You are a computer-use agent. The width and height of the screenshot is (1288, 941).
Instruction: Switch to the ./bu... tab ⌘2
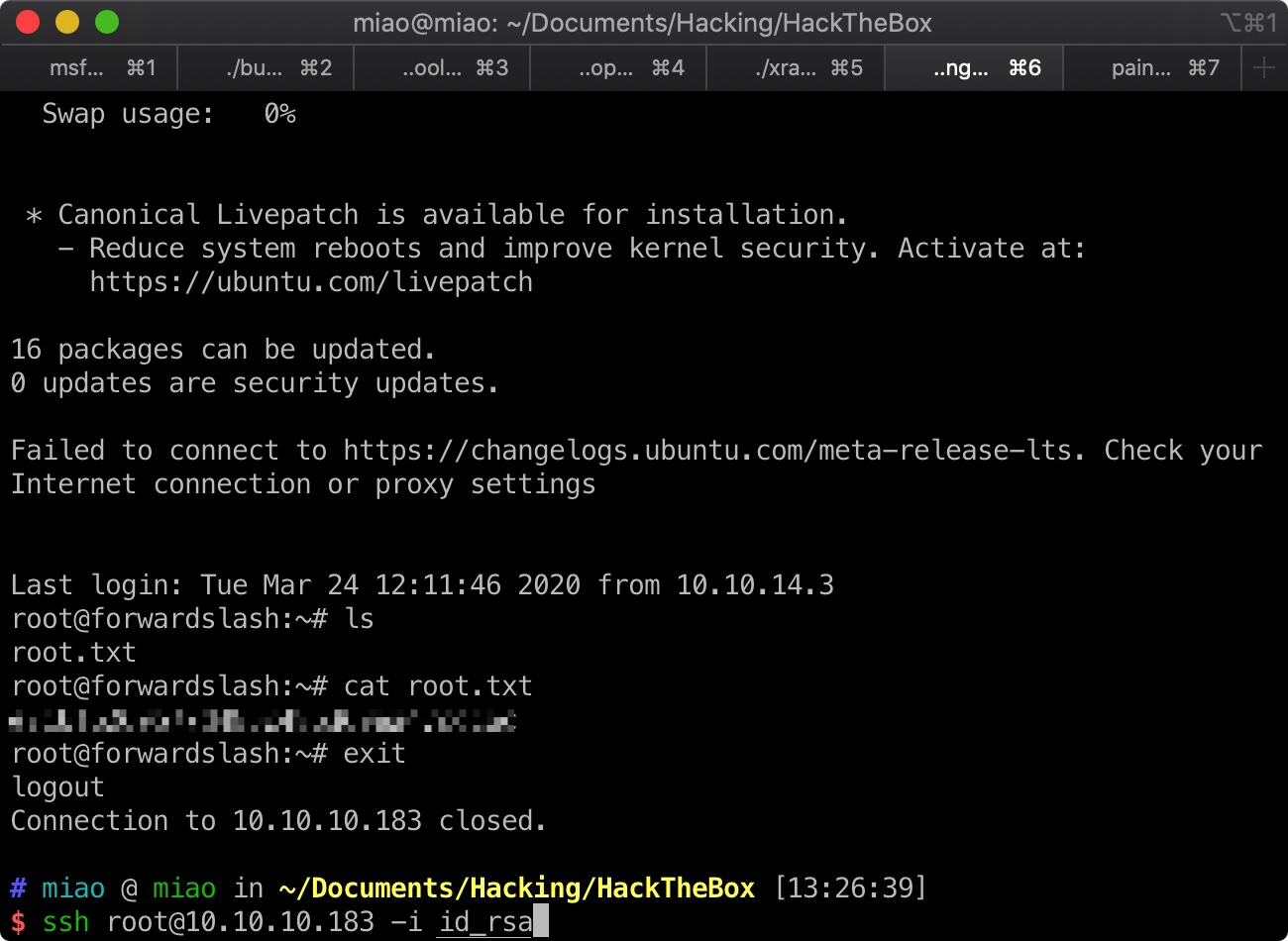tap(266, 67)
